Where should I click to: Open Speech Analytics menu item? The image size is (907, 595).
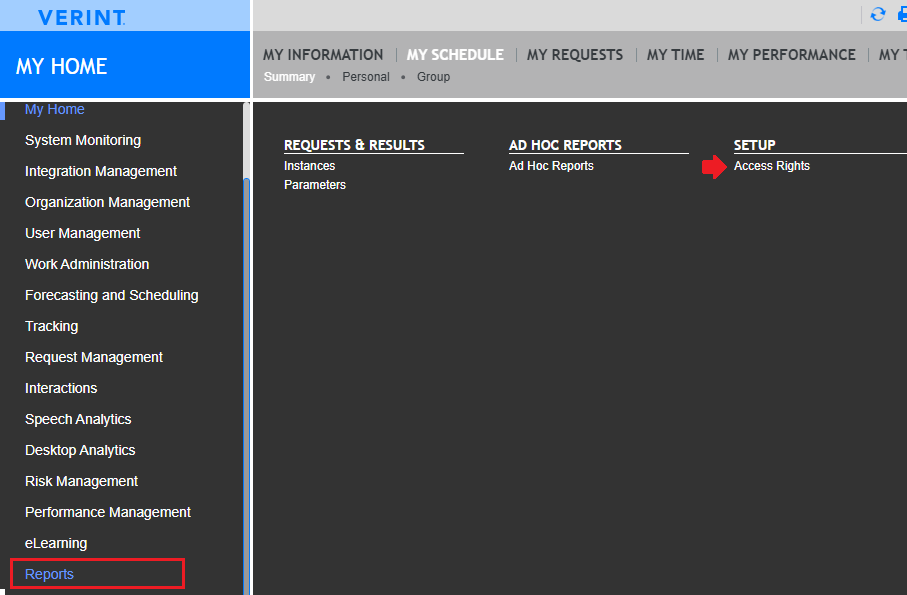(78, 419)
